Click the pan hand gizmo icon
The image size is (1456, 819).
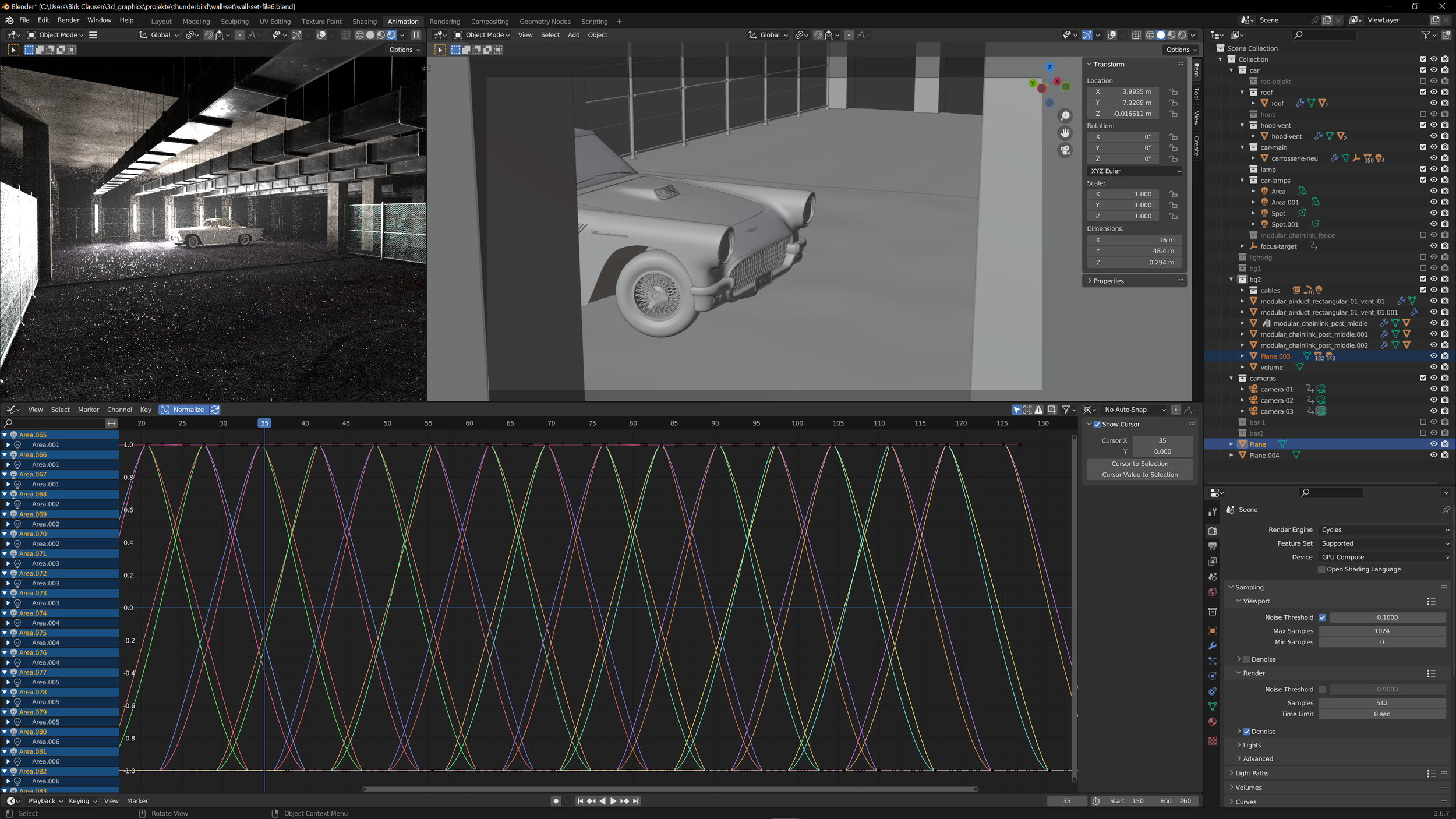coord(1065,133)
